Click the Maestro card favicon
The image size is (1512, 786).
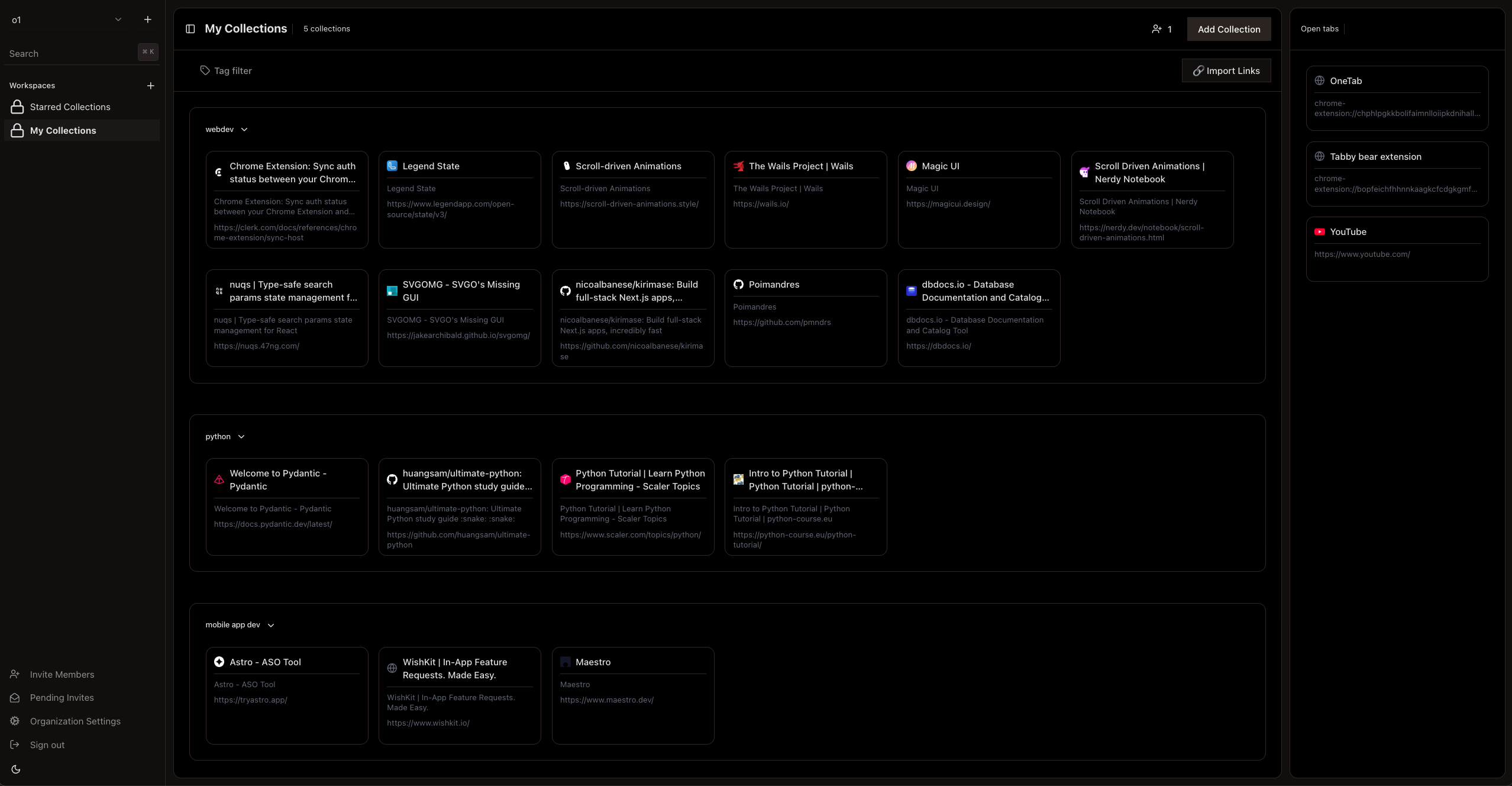(x=566, y=662)
